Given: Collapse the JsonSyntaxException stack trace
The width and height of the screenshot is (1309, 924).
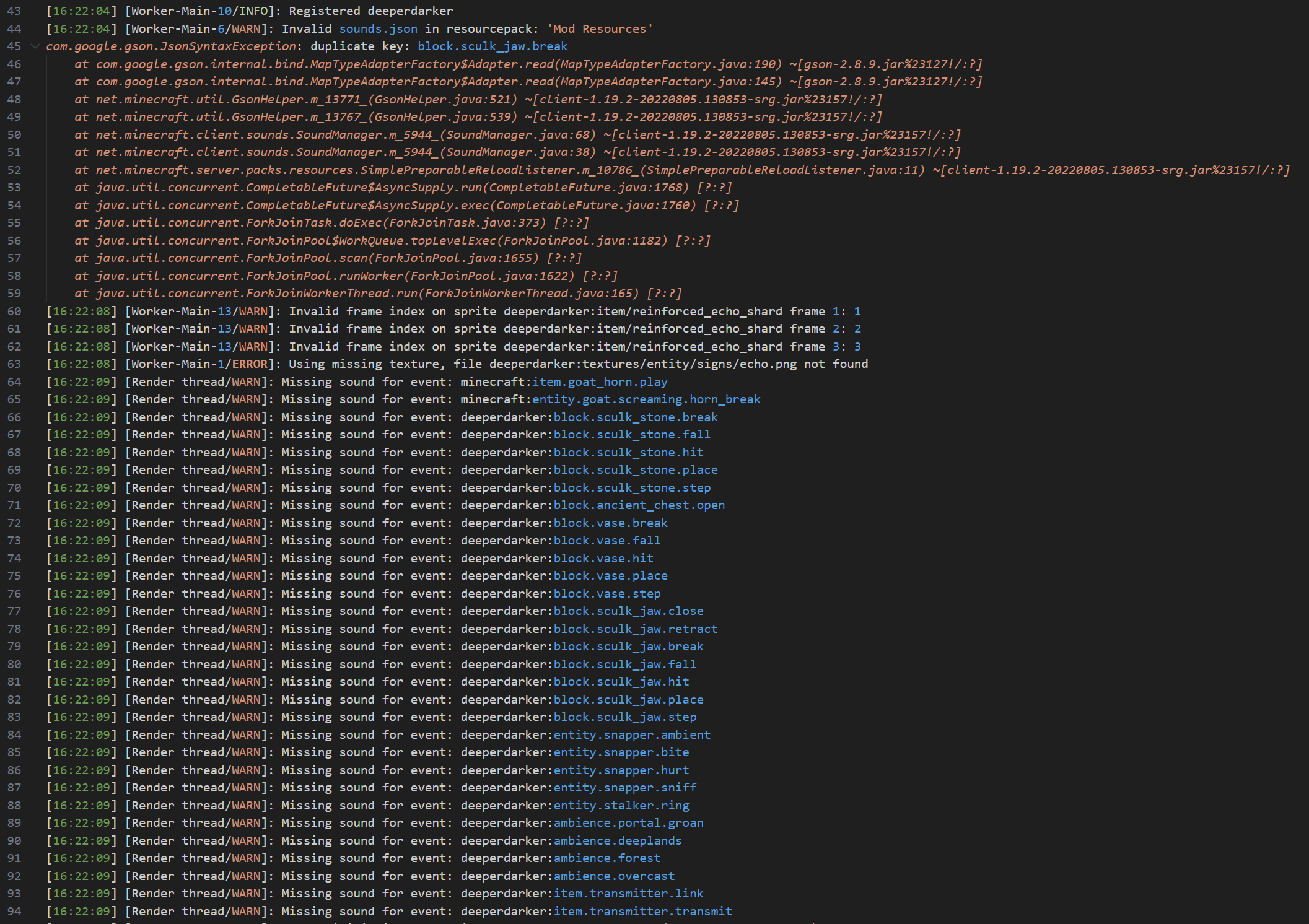Looking at the screenshot, I should click(x=35, y=46).
